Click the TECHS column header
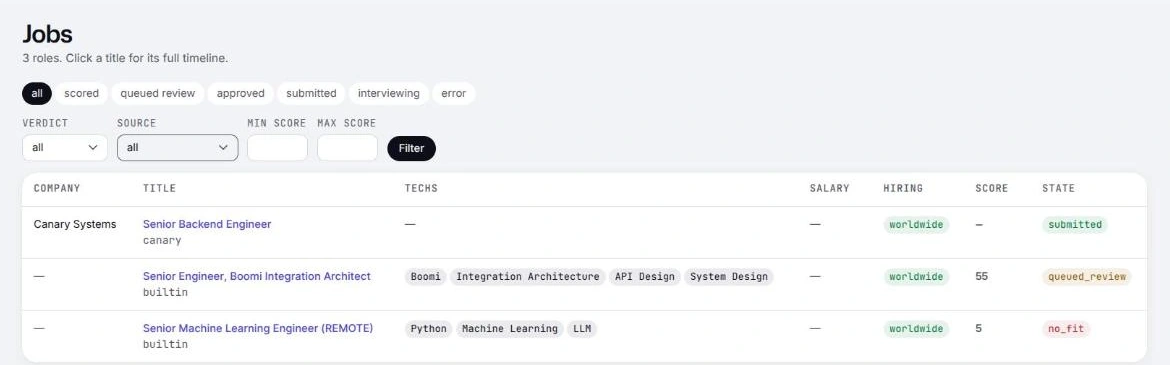 (x=421, y=188)
